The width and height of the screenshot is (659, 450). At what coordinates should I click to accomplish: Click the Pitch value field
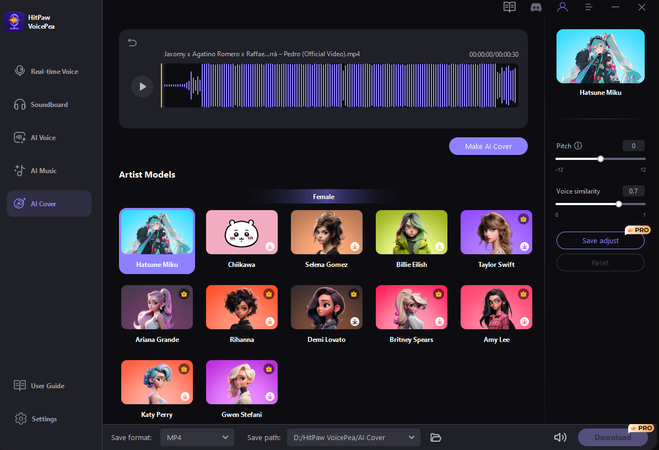pyautogui.click(x=633, y=146)
